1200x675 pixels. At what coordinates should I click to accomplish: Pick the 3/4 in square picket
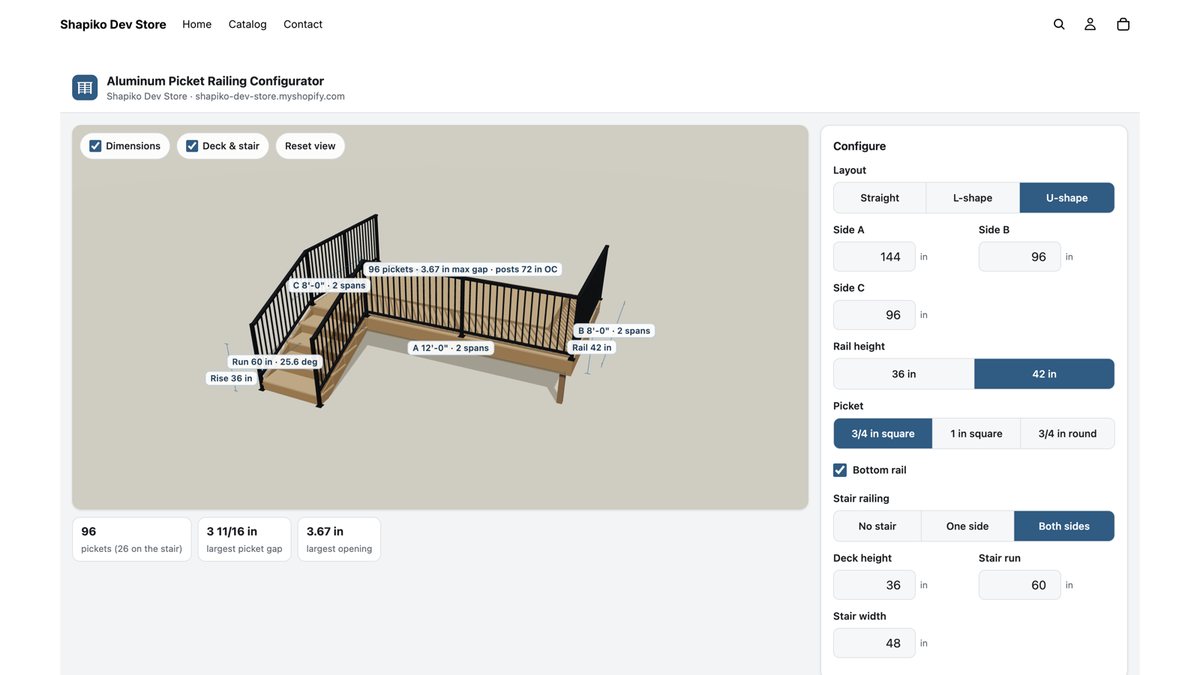pyautogui.click(x=883, y=434)
